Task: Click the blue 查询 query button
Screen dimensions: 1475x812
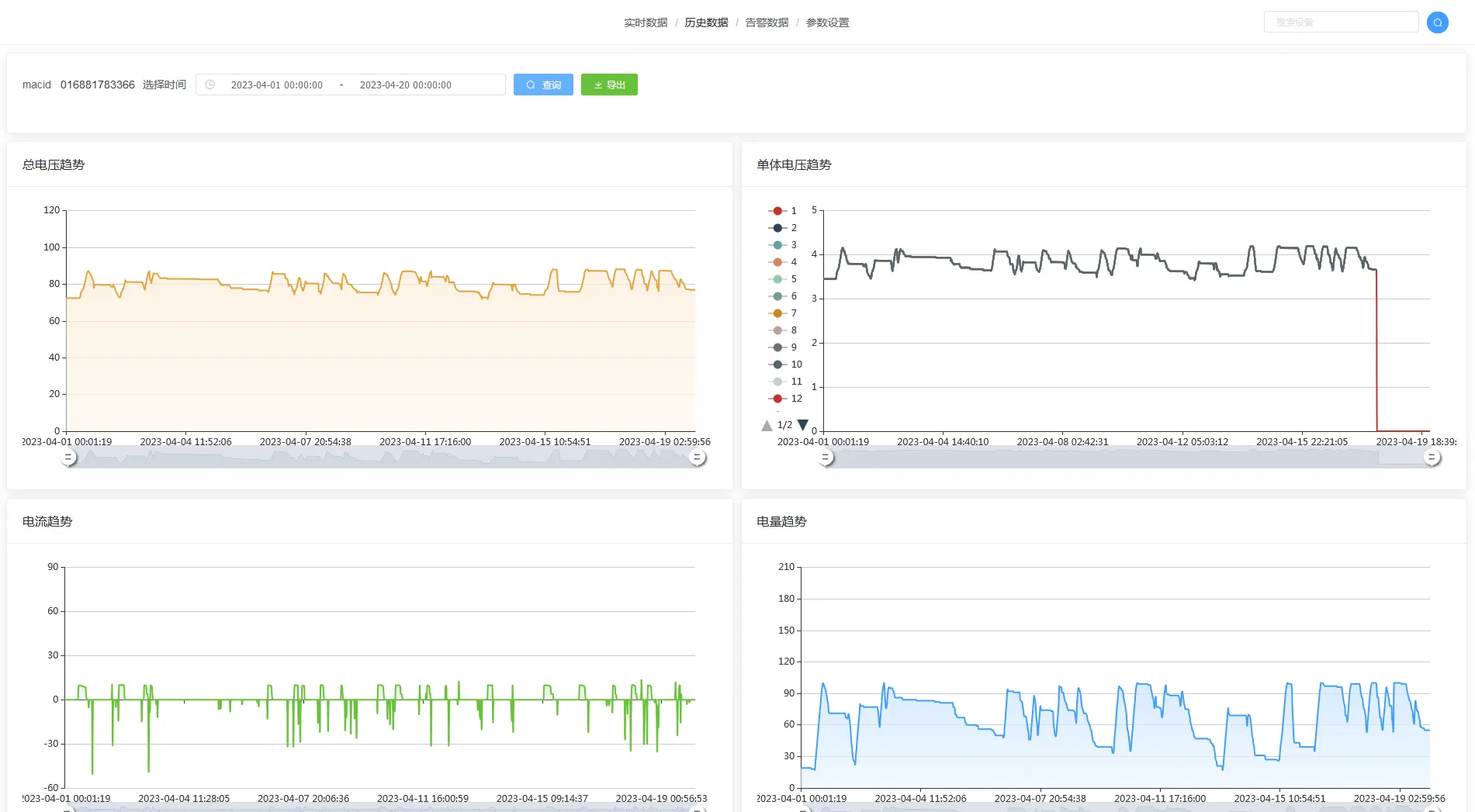Action: [x=543, y=85]
